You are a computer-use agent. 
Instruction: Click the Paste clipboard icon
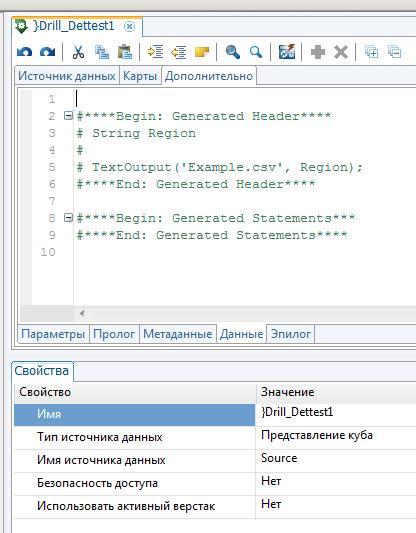125,52
